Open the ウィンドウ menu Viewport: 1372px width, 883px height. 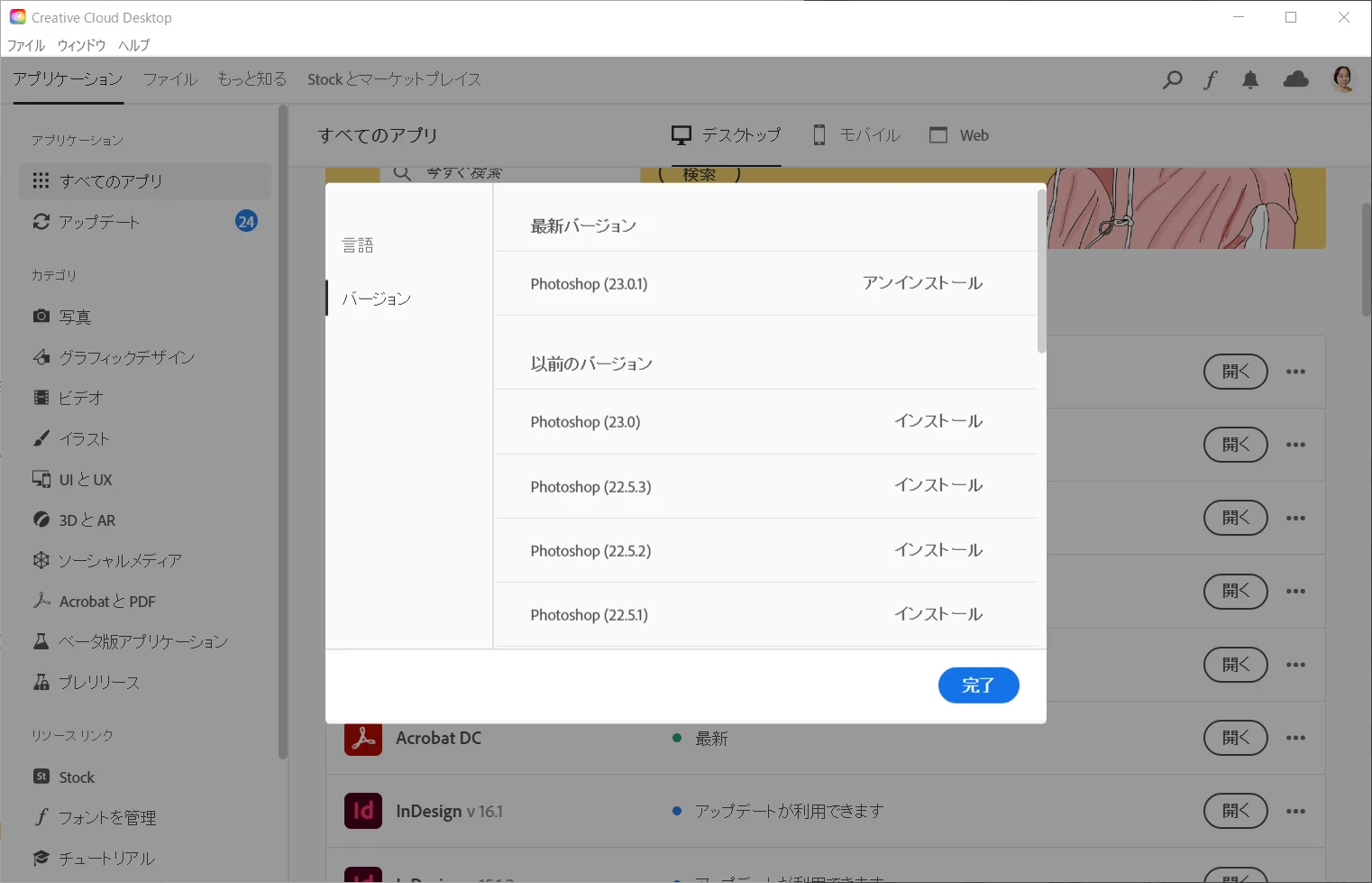pyautogui.click(x=81, y=45)
